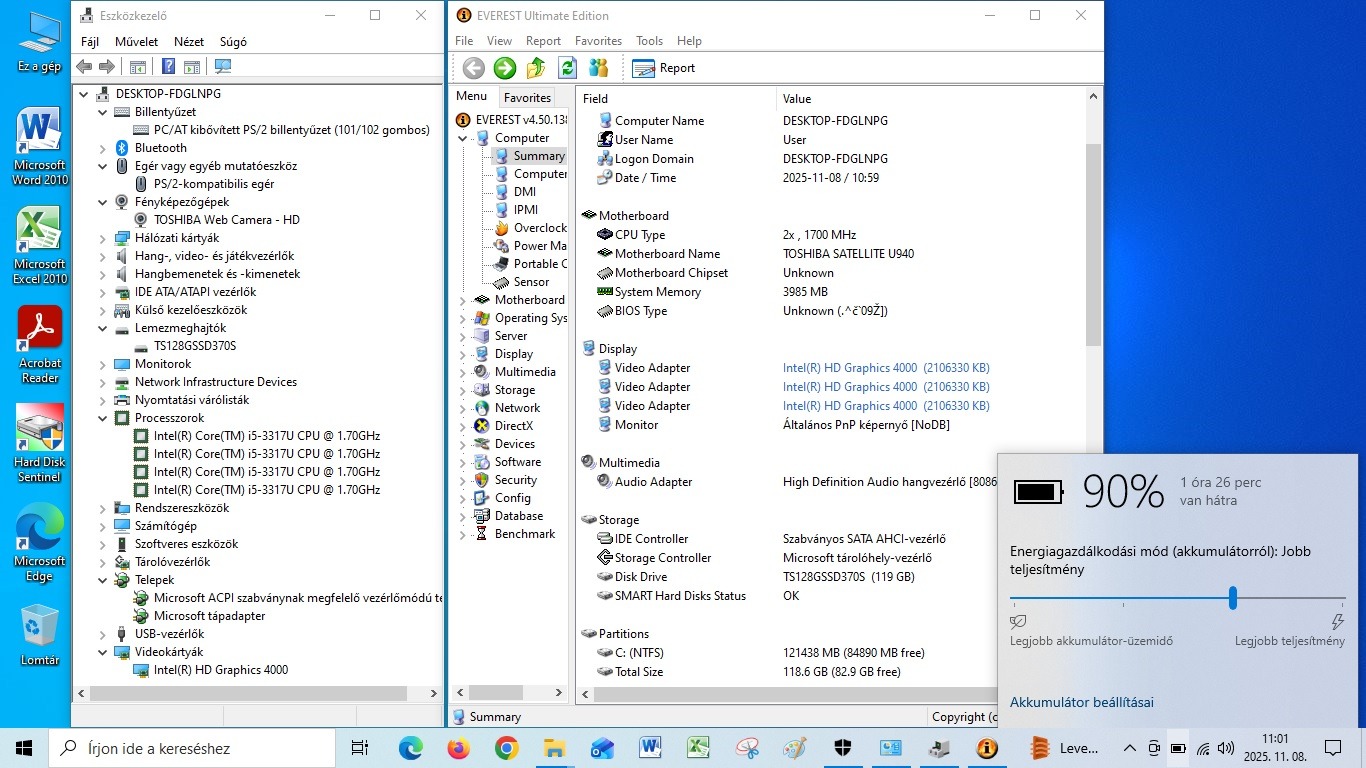The image size is (1366, 768).
Task: Collapse Computer node in EVEREST tree
Action: click(x=463, y=138)
